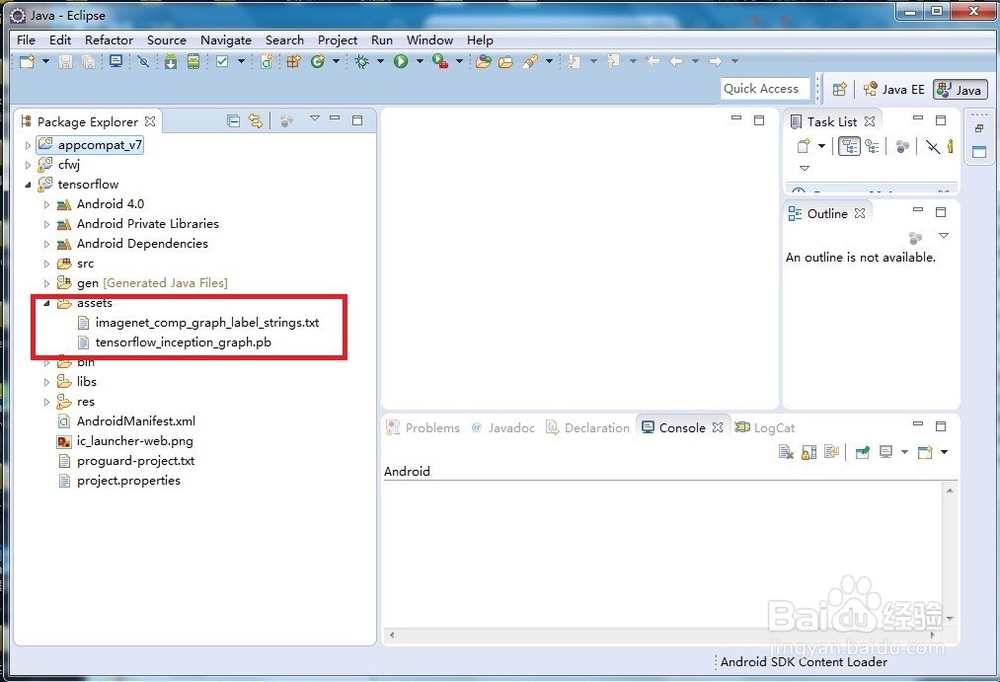
Task: Click the Run External Tools icon
Action: [x=440, y=61]
